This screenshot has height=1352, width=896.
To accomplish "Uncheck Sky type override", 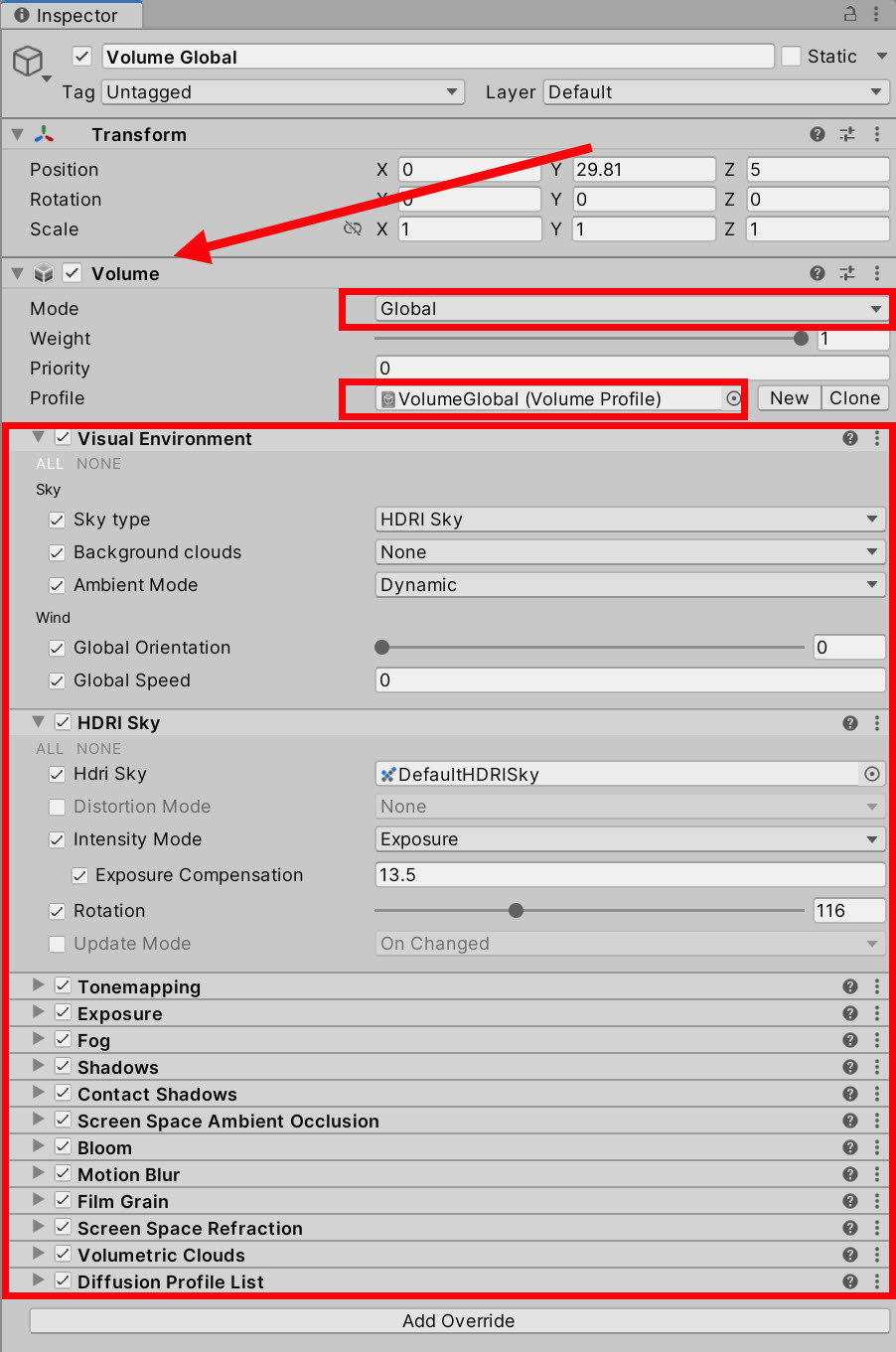I will [x=57, y=520].
